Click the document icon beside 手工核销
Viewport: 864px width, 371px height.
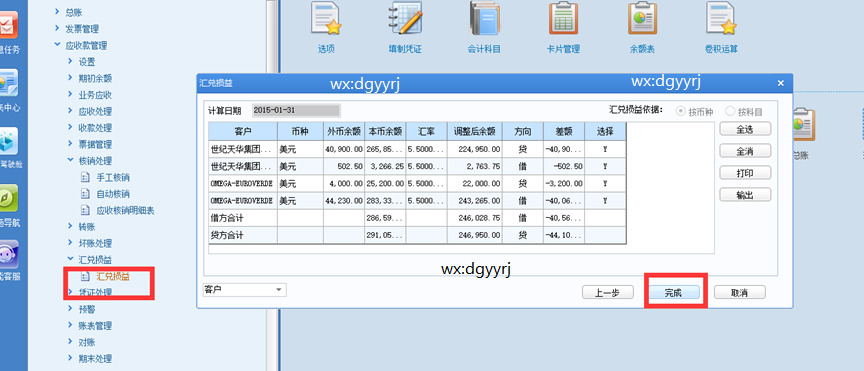[x=85, y=178]
